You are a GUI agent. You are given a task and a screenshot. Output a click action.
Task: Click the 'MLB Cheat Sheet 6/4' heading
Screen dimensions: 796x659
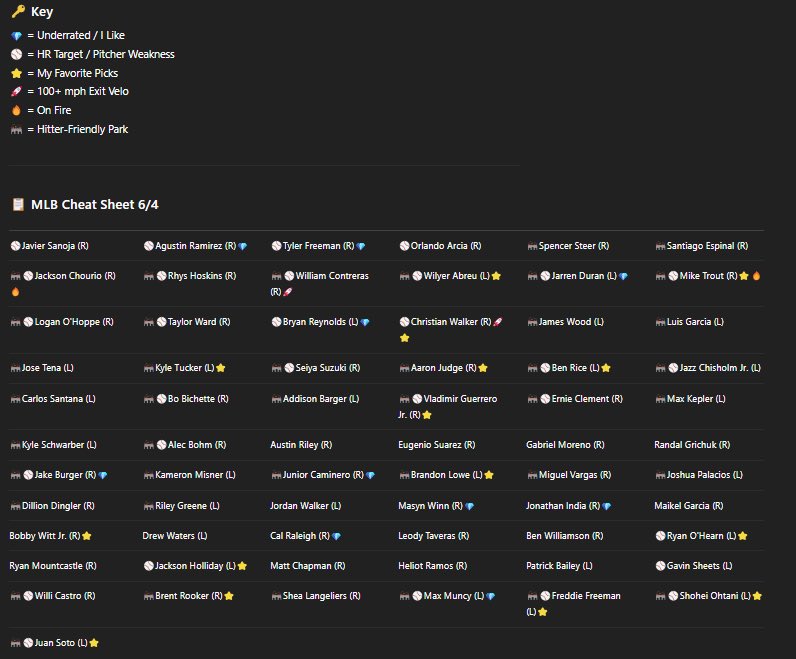tap(94, 205)
